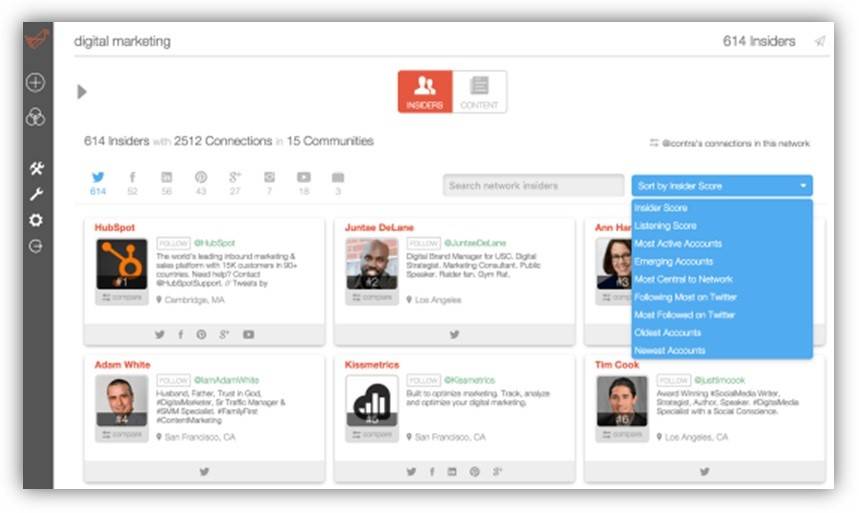Image resolution: width=859 pixels, height=513 pixels.
Task: Switch to the Content tab
Action: point(479,92)
